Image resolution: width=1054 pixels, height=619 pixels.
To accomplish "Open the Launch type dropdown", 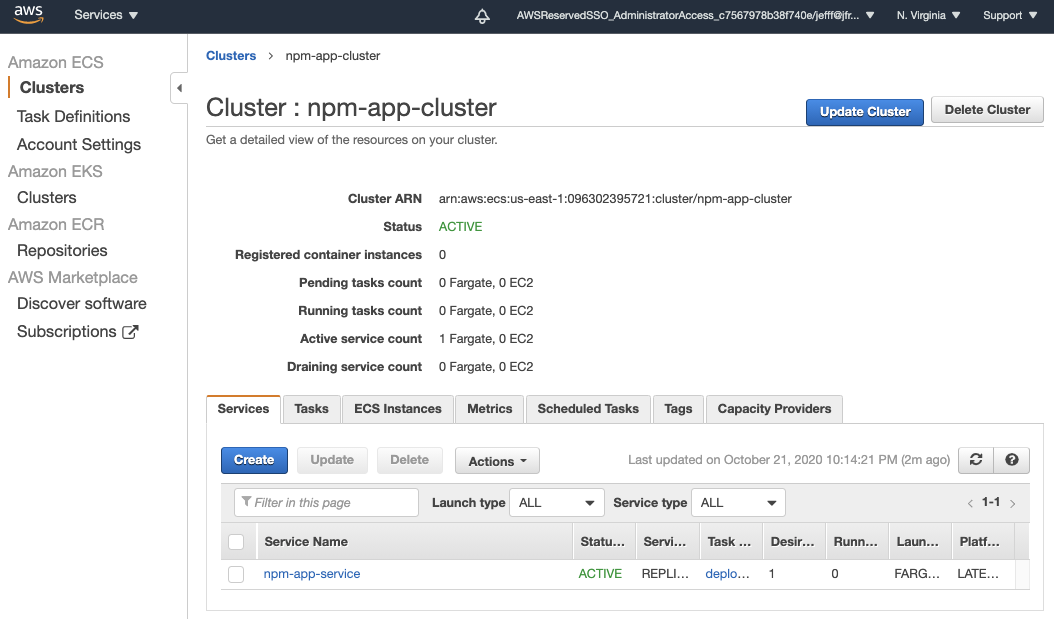I will (556, 503).
